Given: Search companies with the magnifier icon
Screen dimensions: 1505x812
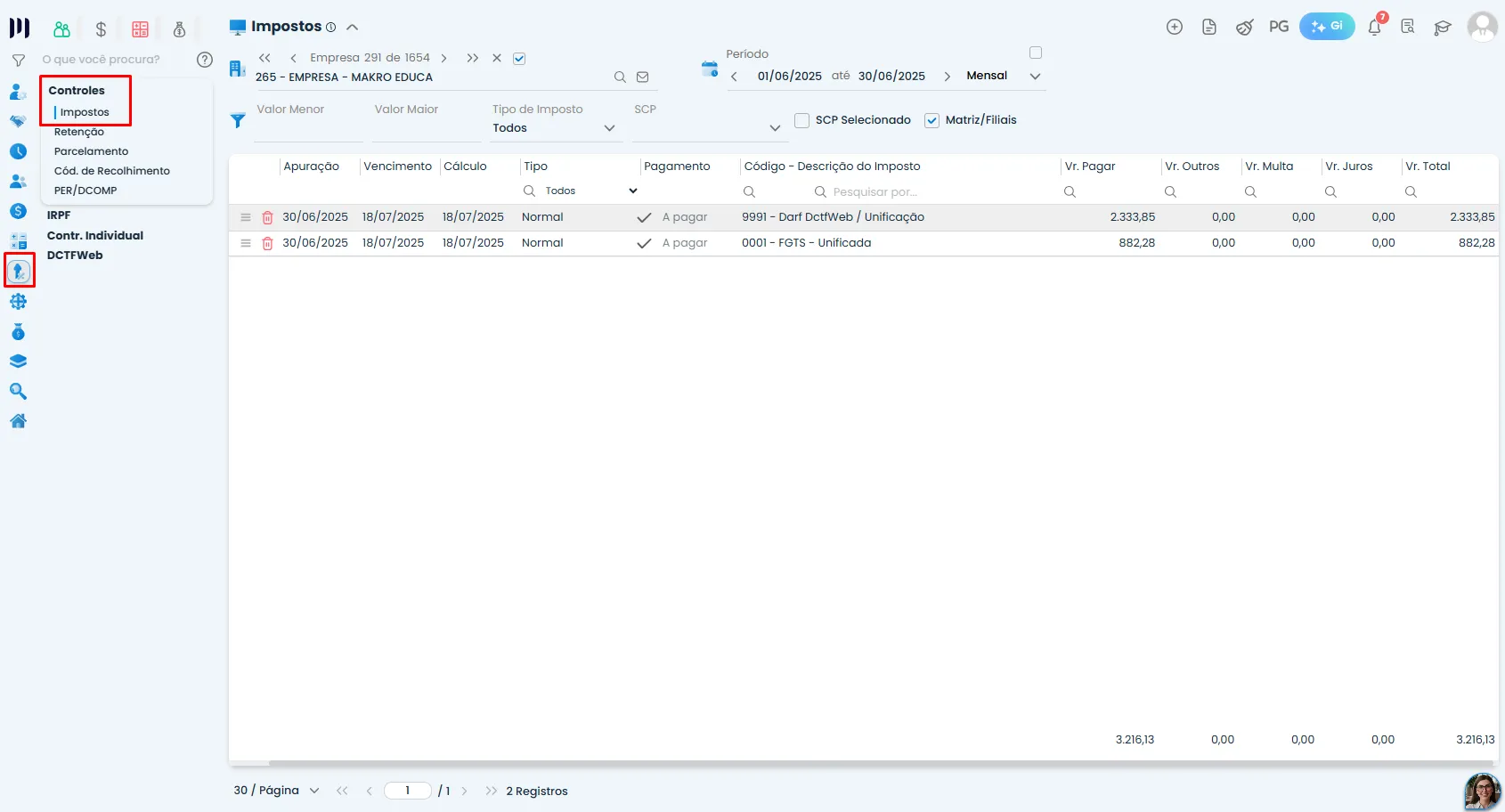Looking at the screenshot, I should pyautogui.click(x=620, y=77).
